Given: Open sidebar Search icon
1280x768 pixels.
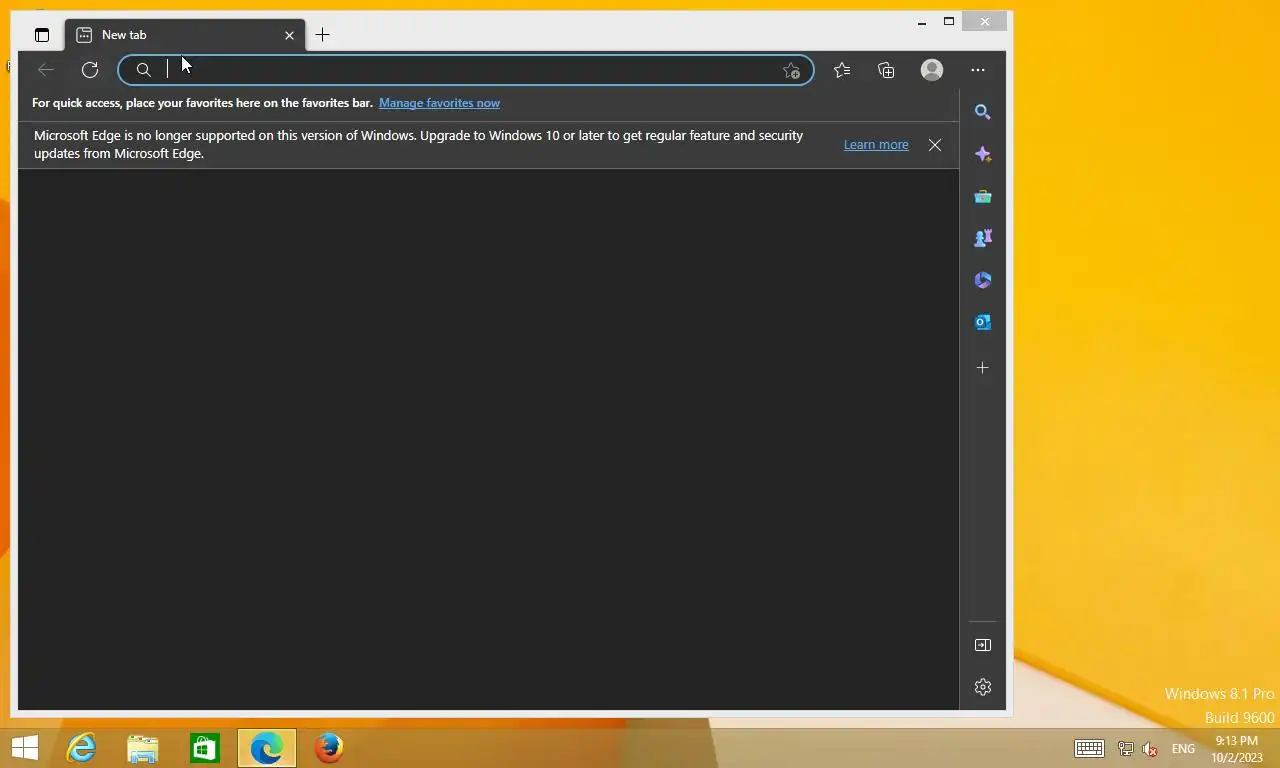Looking at the screenshot, I should (983, 112).
